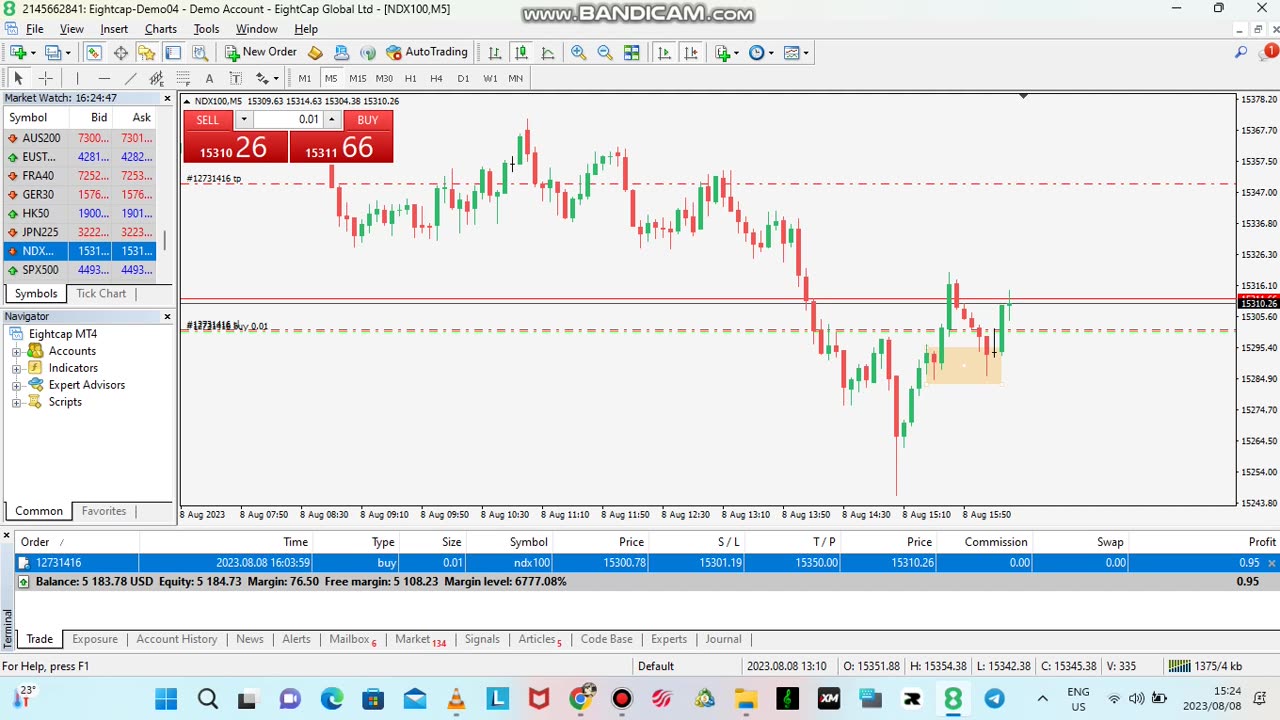Open the Charts menu

(x=160, y=29)
